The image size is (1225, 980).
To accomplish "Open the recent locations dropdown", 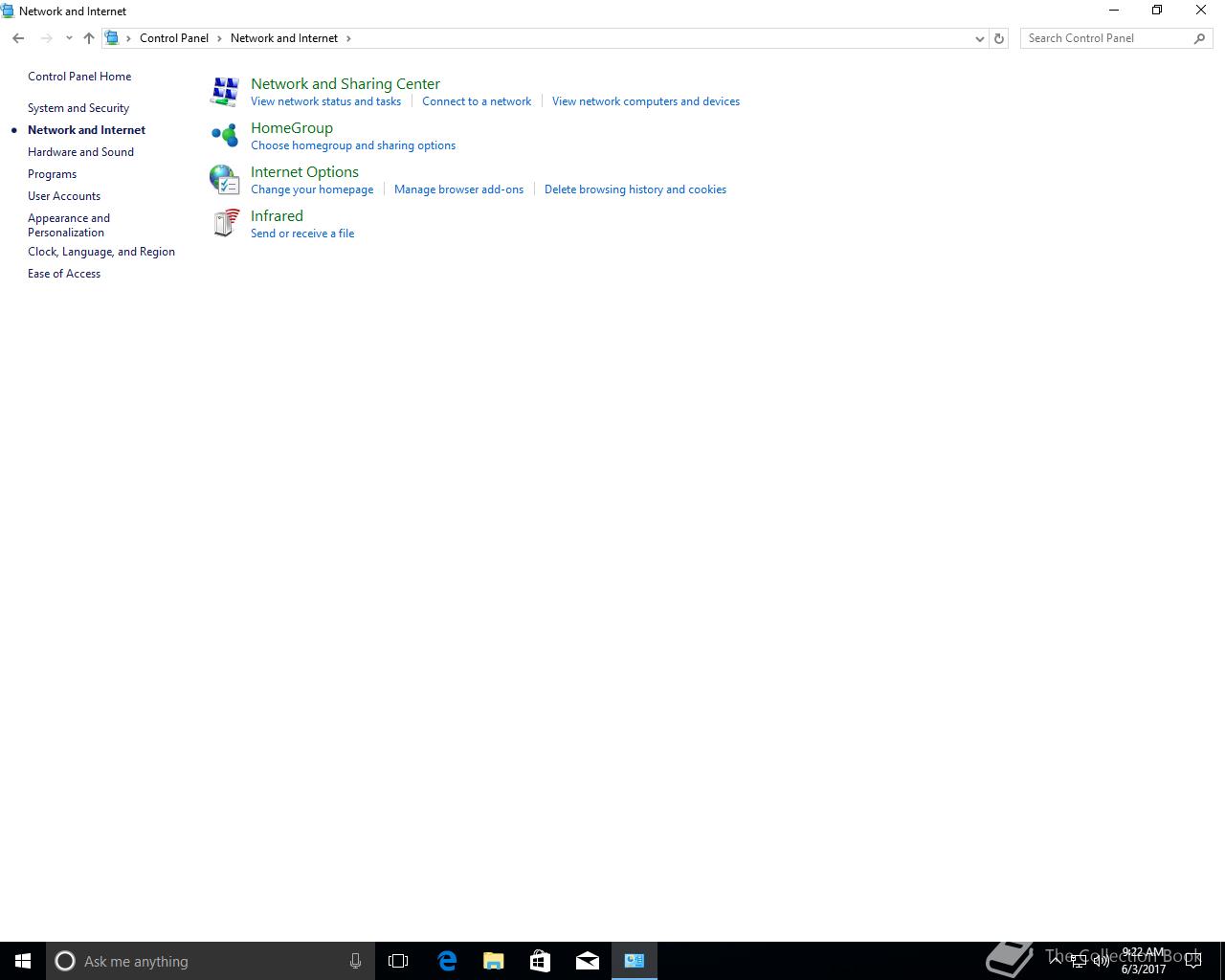I will click(69, 38).
